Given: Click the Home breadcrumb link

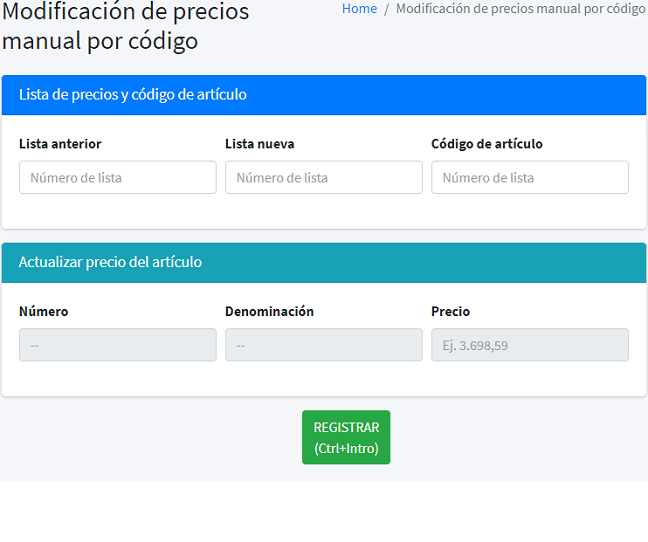Looking at the screenshot, I should click(359, 9).
